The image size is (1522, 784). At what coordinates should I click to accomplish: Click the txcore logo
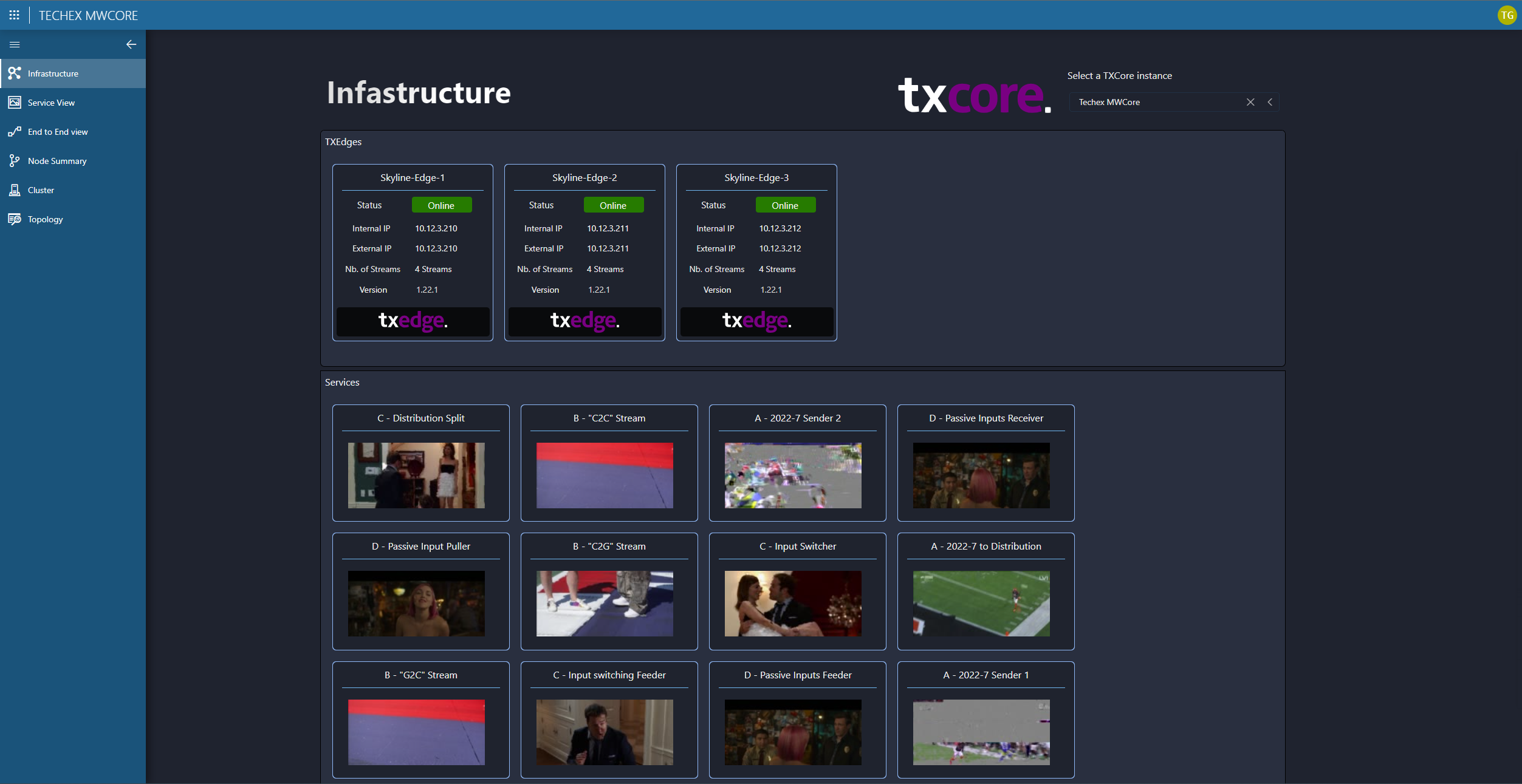point(975,95)
